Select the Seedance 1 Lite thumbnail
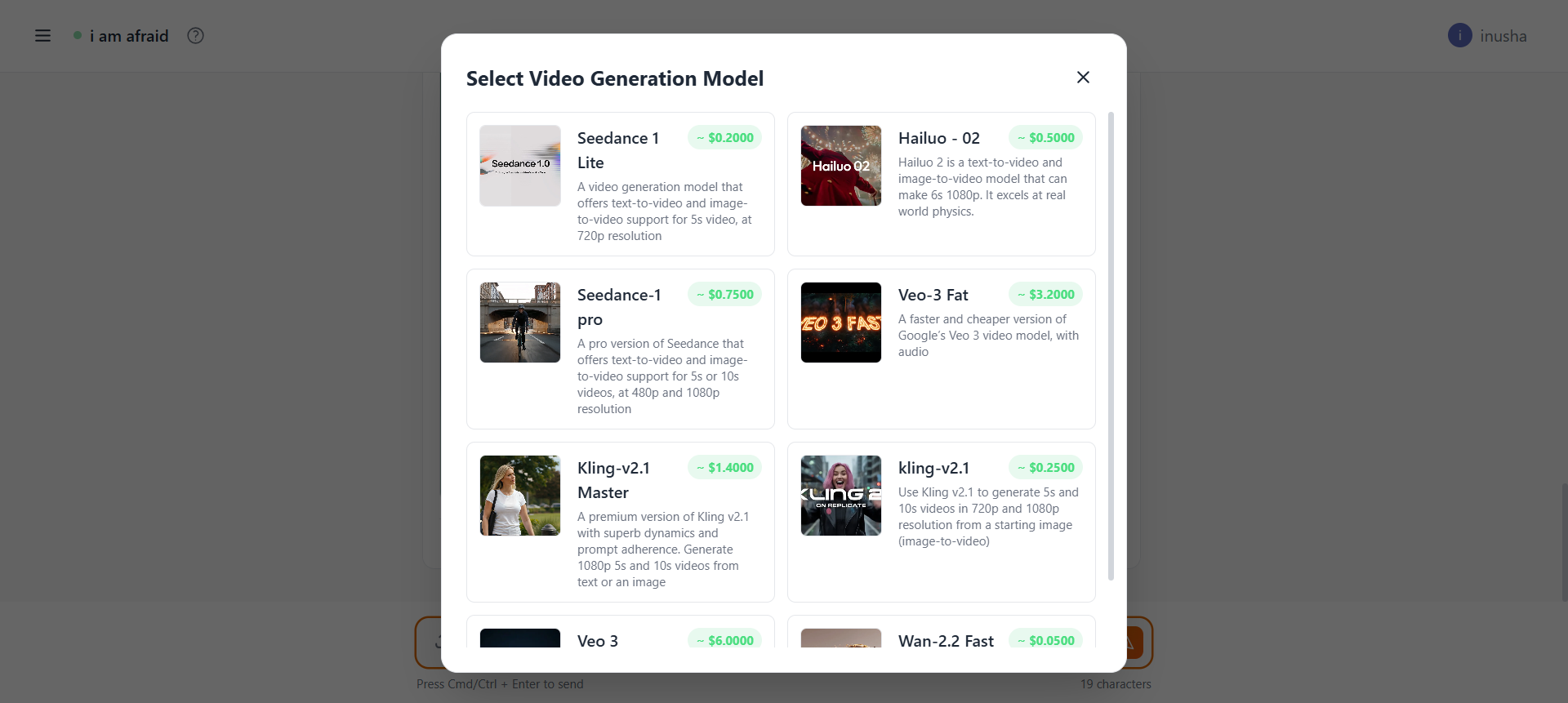 coord(520,166)
